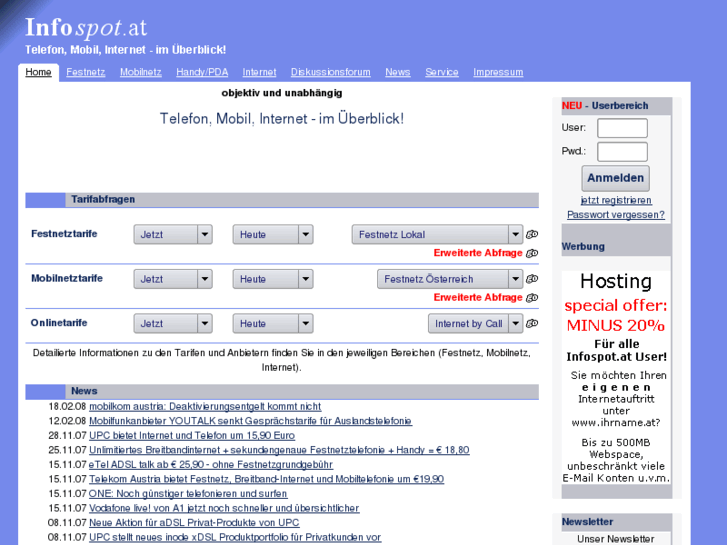This screenshot has width=727, height=545.
Task: Open the icon beside Mobilnetztarife Erweiterte Abfrage
Action: (x=532, y=298)
